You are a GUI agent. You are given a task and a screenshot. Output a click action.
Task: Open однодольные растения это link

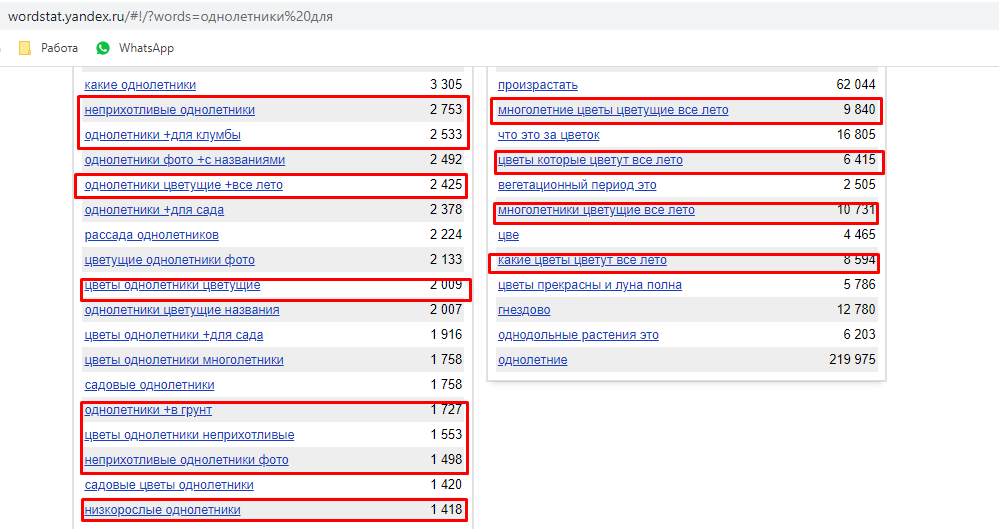pyautogui.click(x=579, y=335)
